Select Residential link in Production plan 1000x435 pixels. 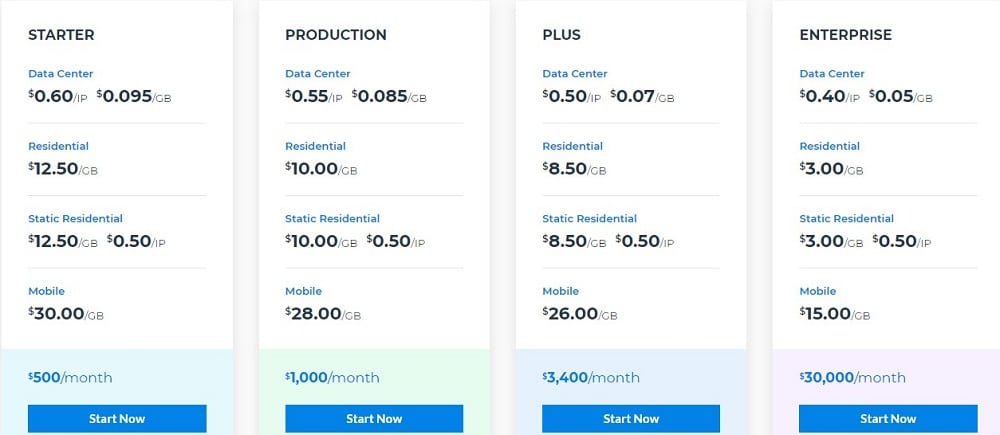[x=316, y=146]
